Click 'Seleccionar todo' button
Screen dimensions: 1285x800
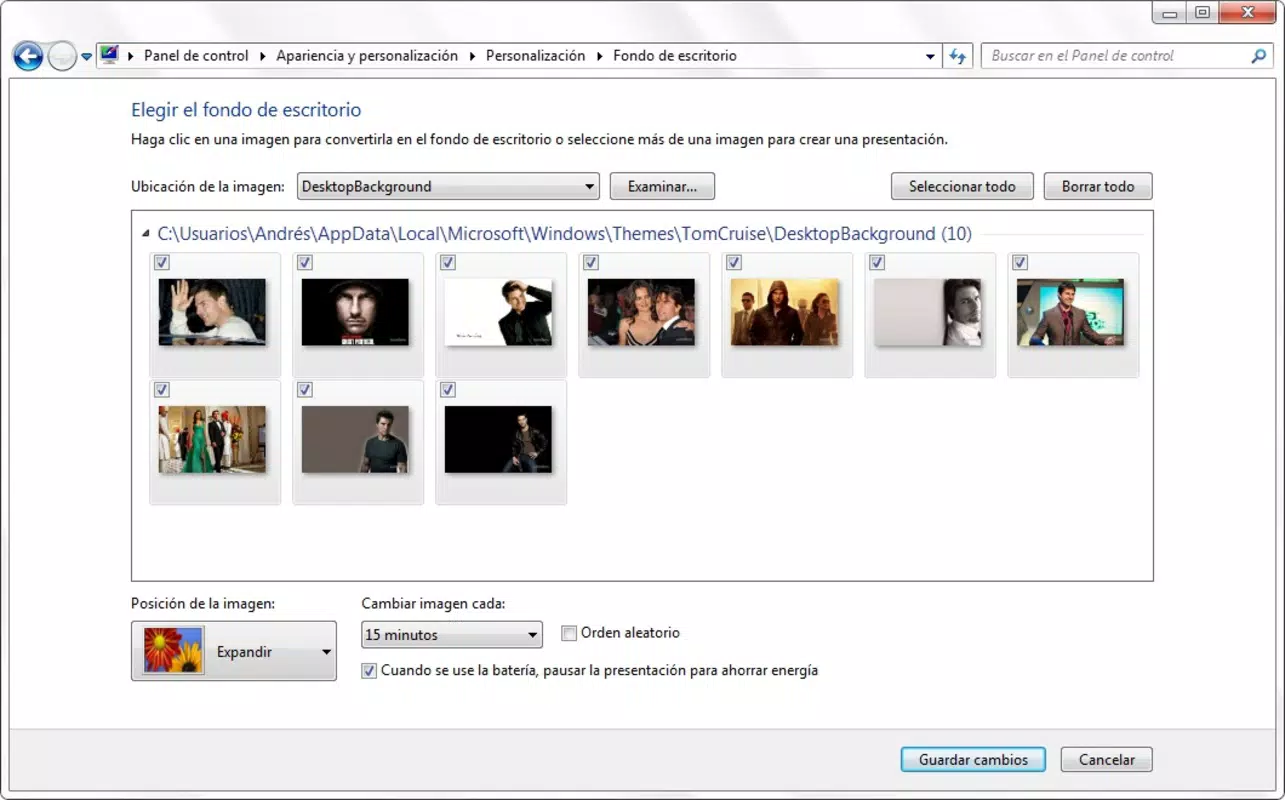pyautogui.click(x=962, y=186)
